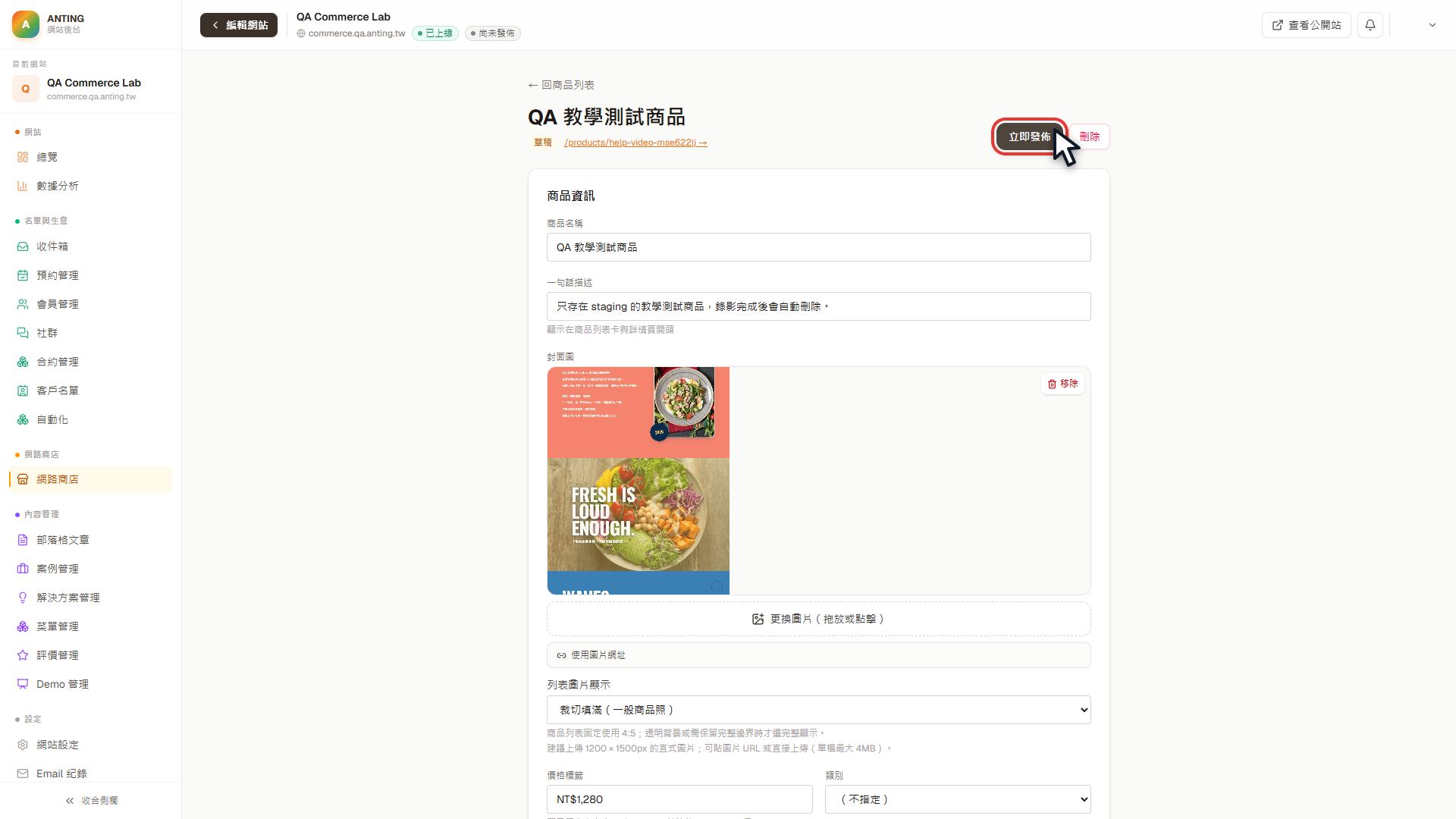Select 部落格文章 menu item

pos(90,540)
